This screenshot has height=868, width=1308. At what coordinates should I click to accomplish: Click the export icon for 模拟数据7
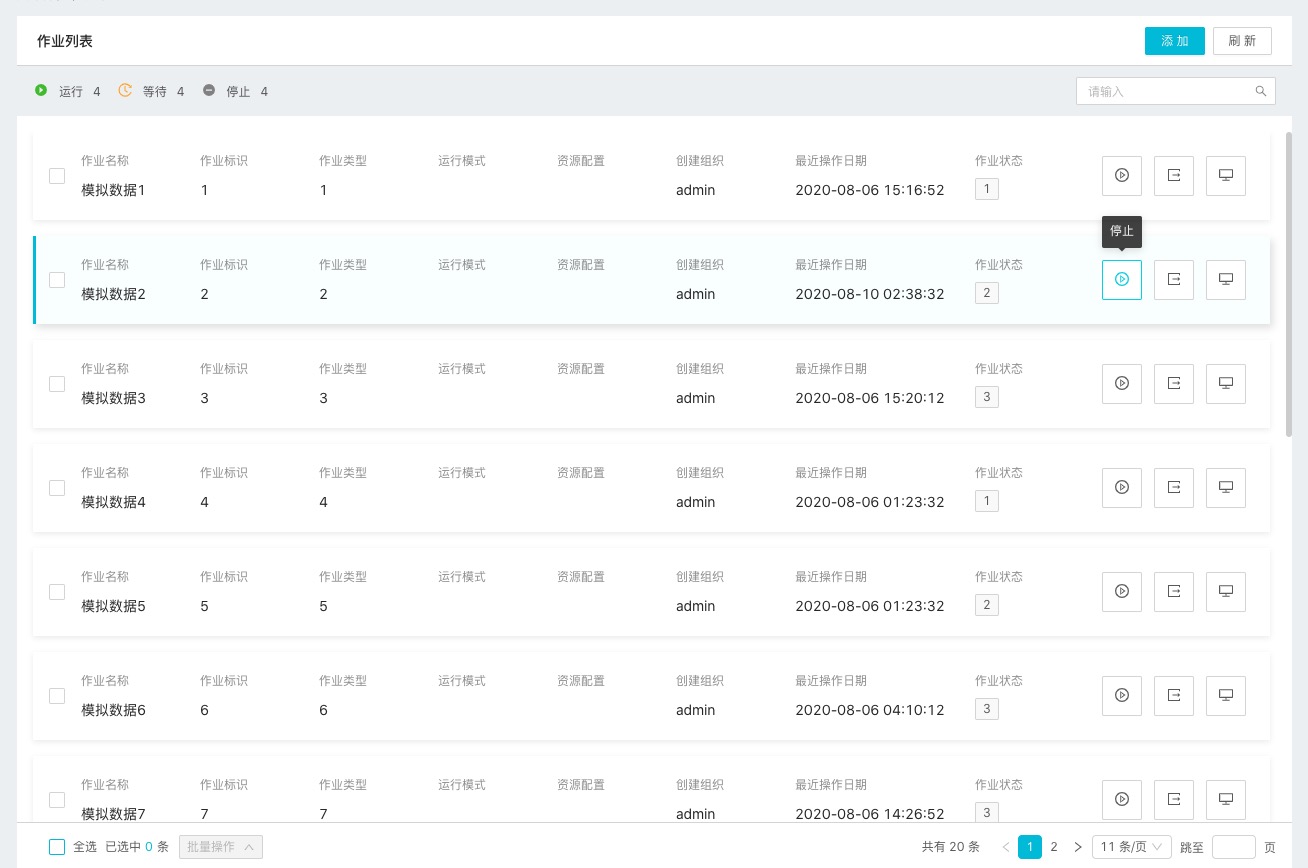pyautogui.click(x=1174, y=799)
